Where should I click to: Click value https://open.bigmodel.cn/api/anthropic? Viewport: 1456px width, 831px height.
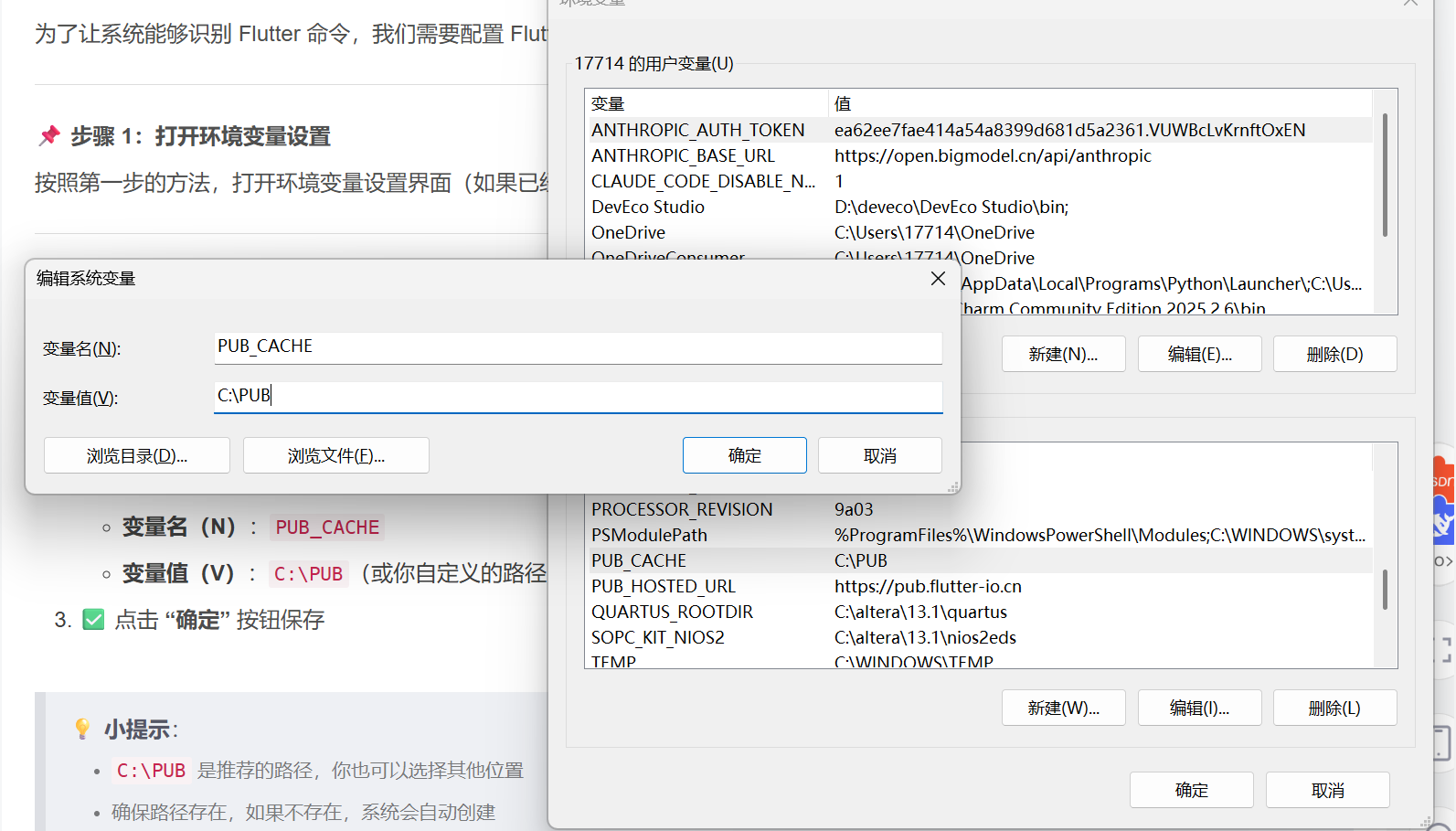tap(993, 155)
